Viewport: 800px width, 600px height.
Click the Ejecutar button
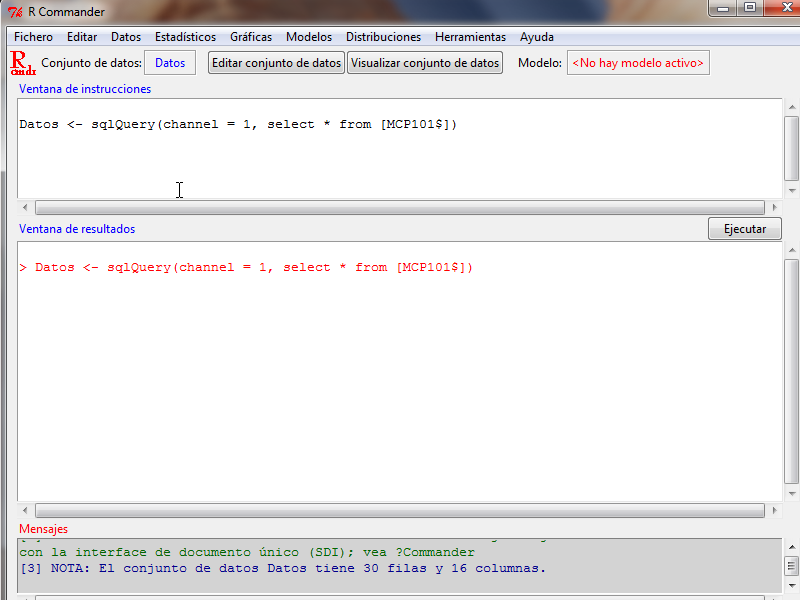(744, 229)
